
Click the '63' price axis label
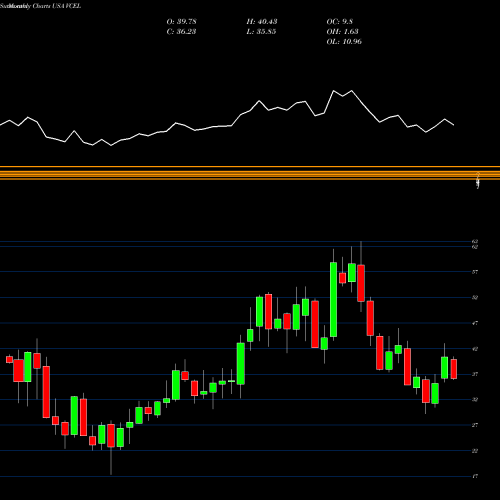pos(475,241)
